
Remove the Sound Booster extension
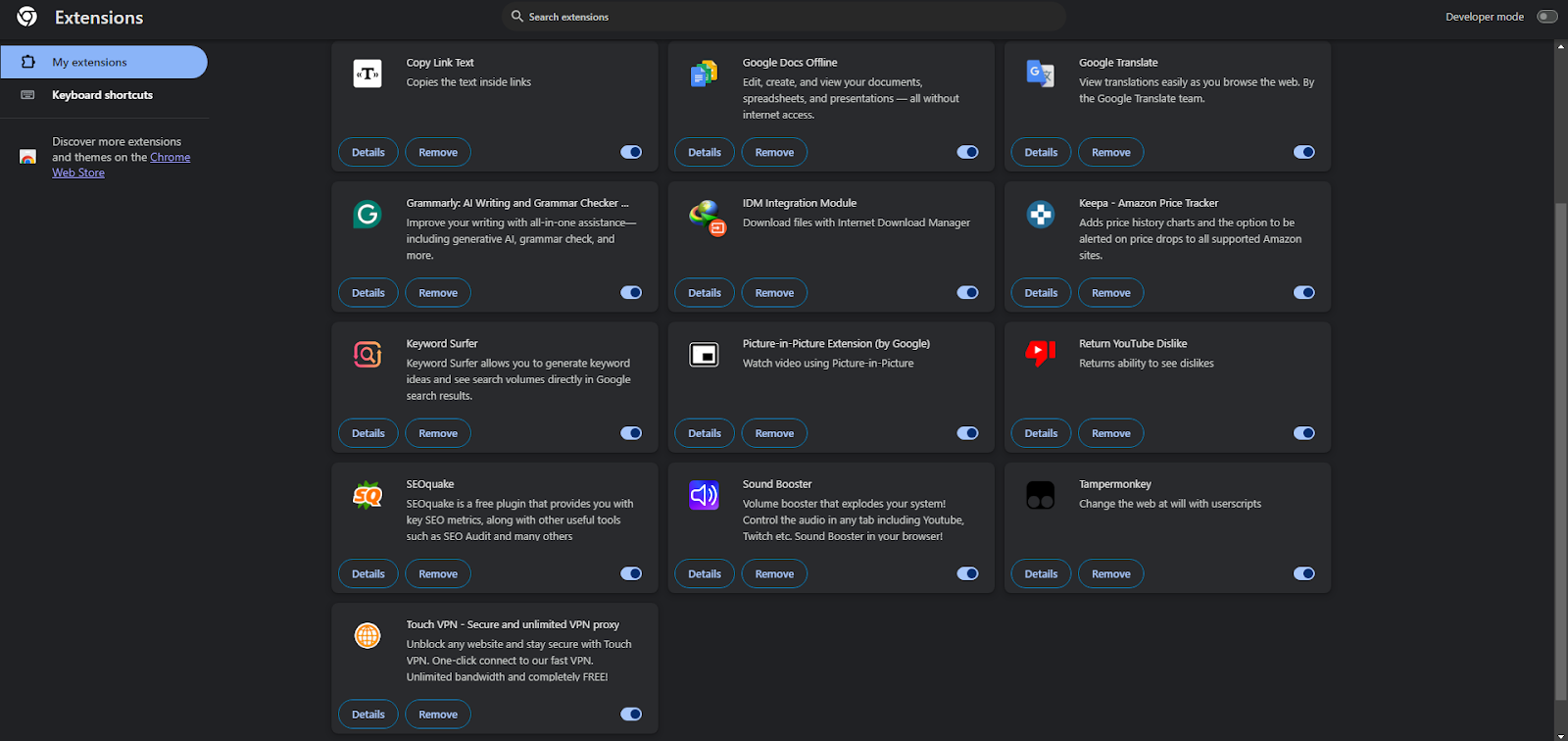tap(774, 574)
